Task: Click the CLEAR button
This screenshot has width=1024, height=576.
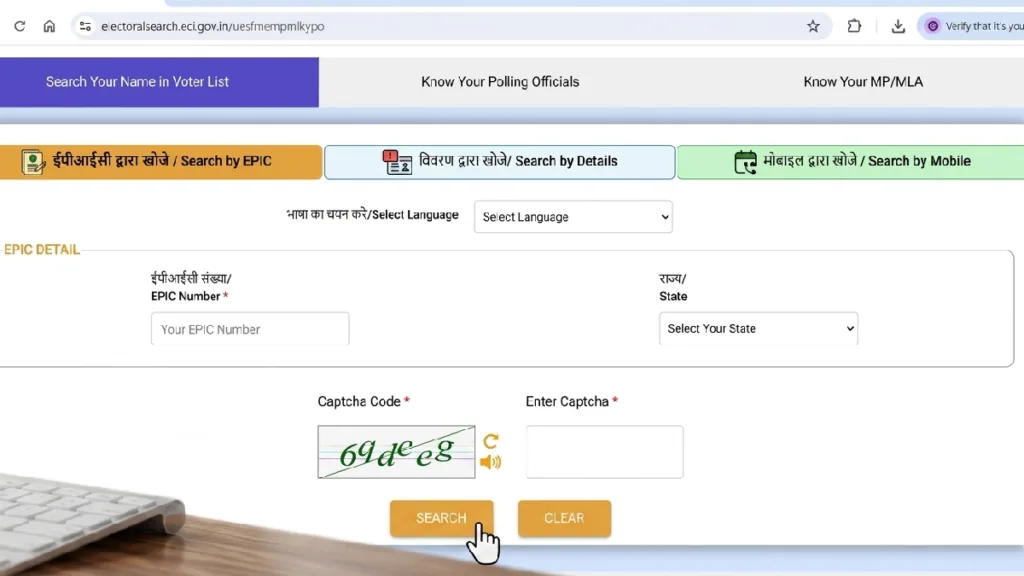Action: [564, 518]
